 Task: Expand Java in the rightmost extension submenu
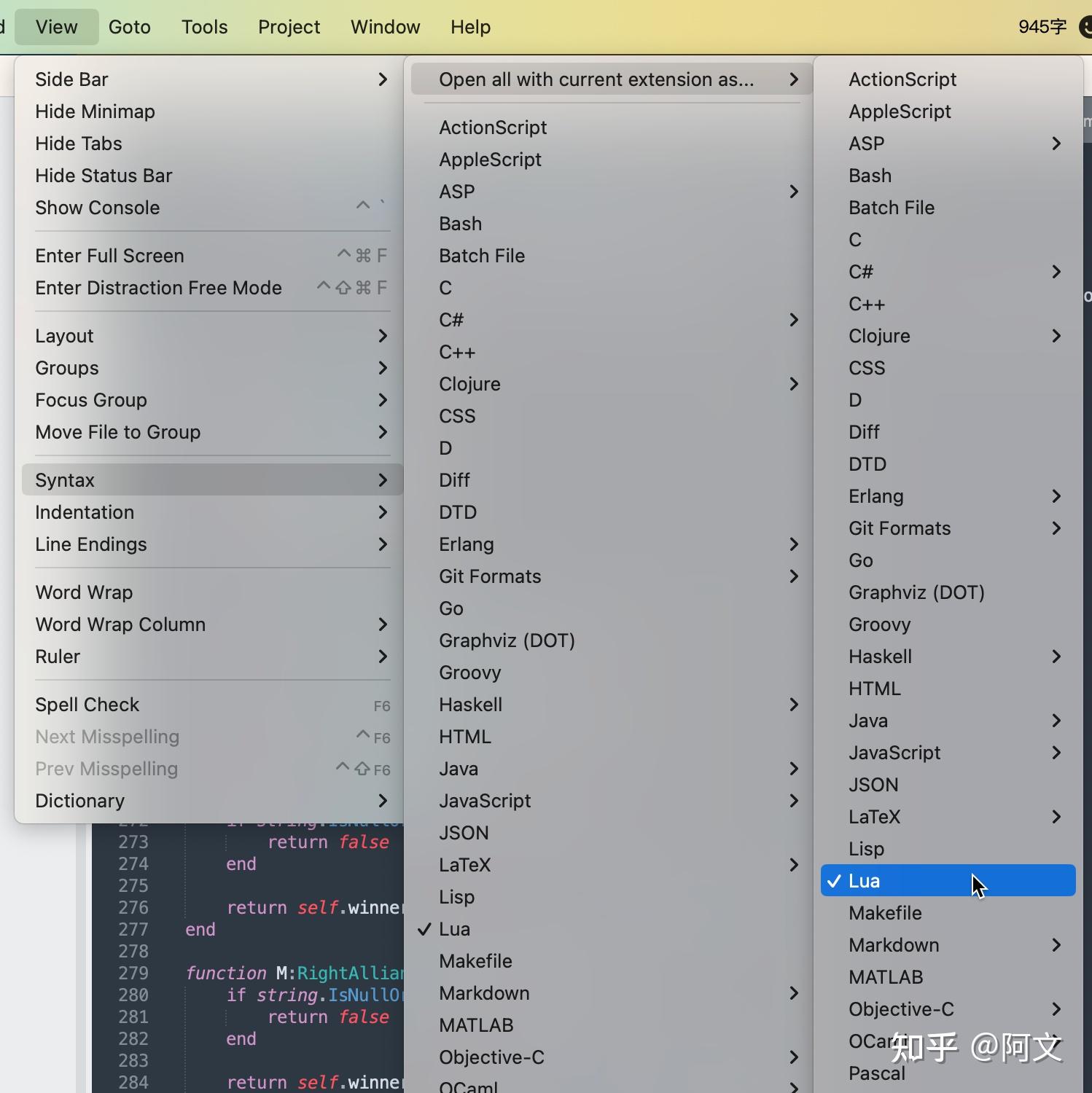tap(948, 721)
